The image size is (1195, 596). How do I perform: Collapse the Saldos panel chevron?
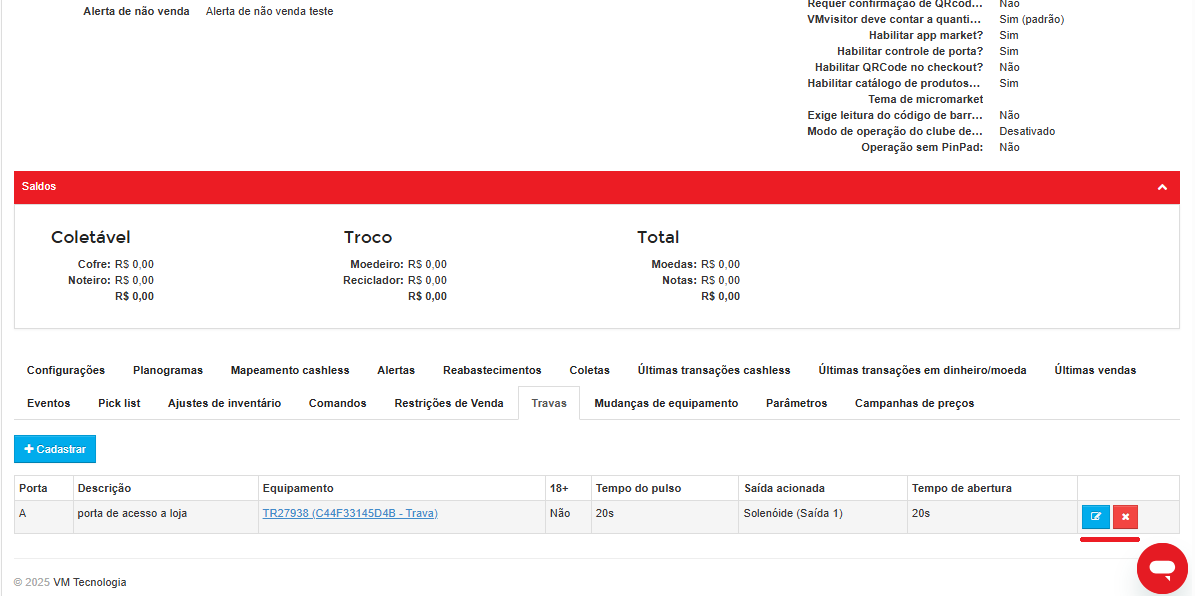tap(1162, 187)
